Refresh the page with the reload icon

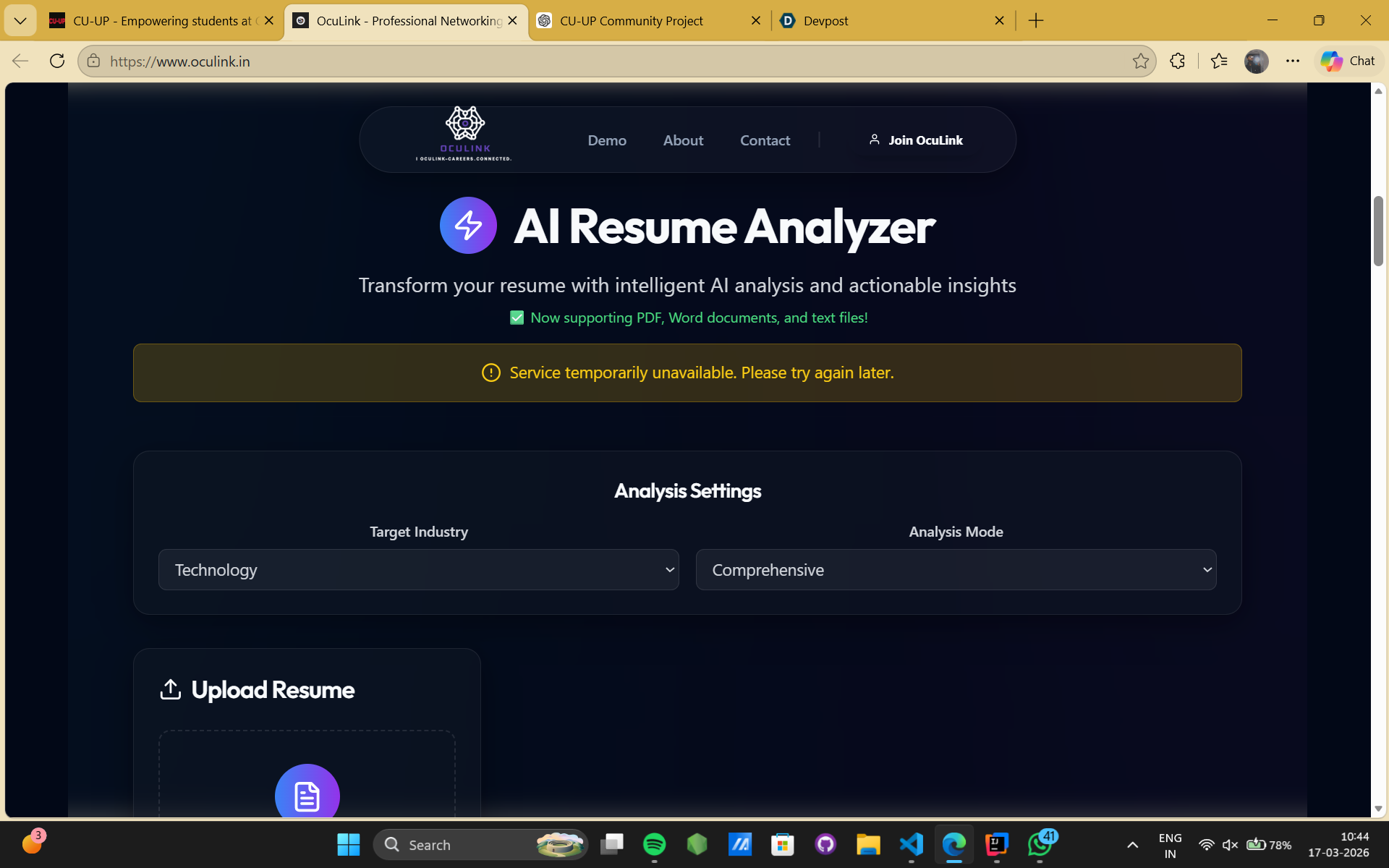pyautogui.click(x=57, y=61)
